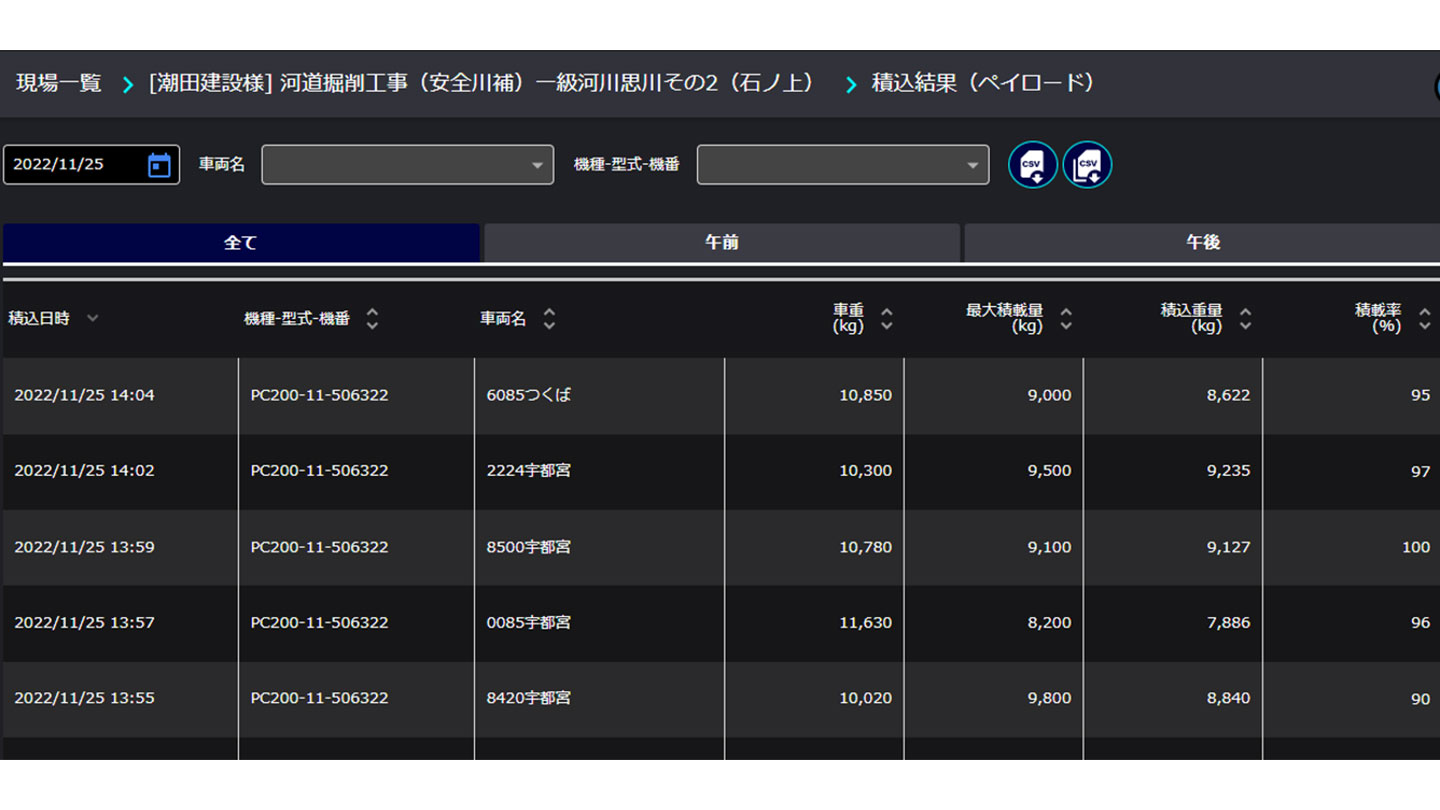Sort by 積込重量 column arrows
1440x810 pixels.
pos(1245,319)
